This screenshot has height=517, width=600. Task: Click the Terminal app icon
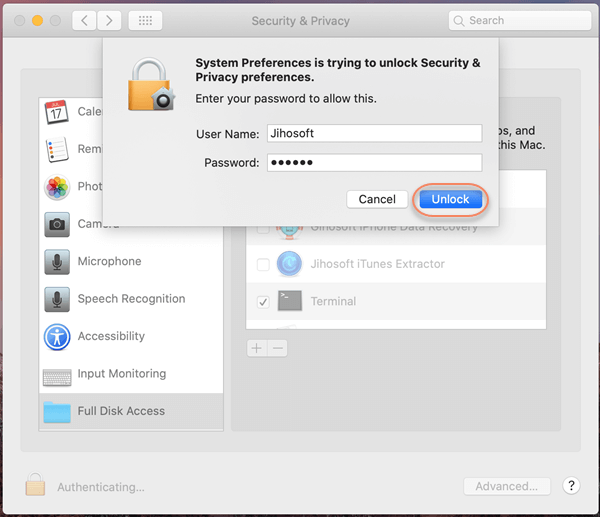[290, 300]
